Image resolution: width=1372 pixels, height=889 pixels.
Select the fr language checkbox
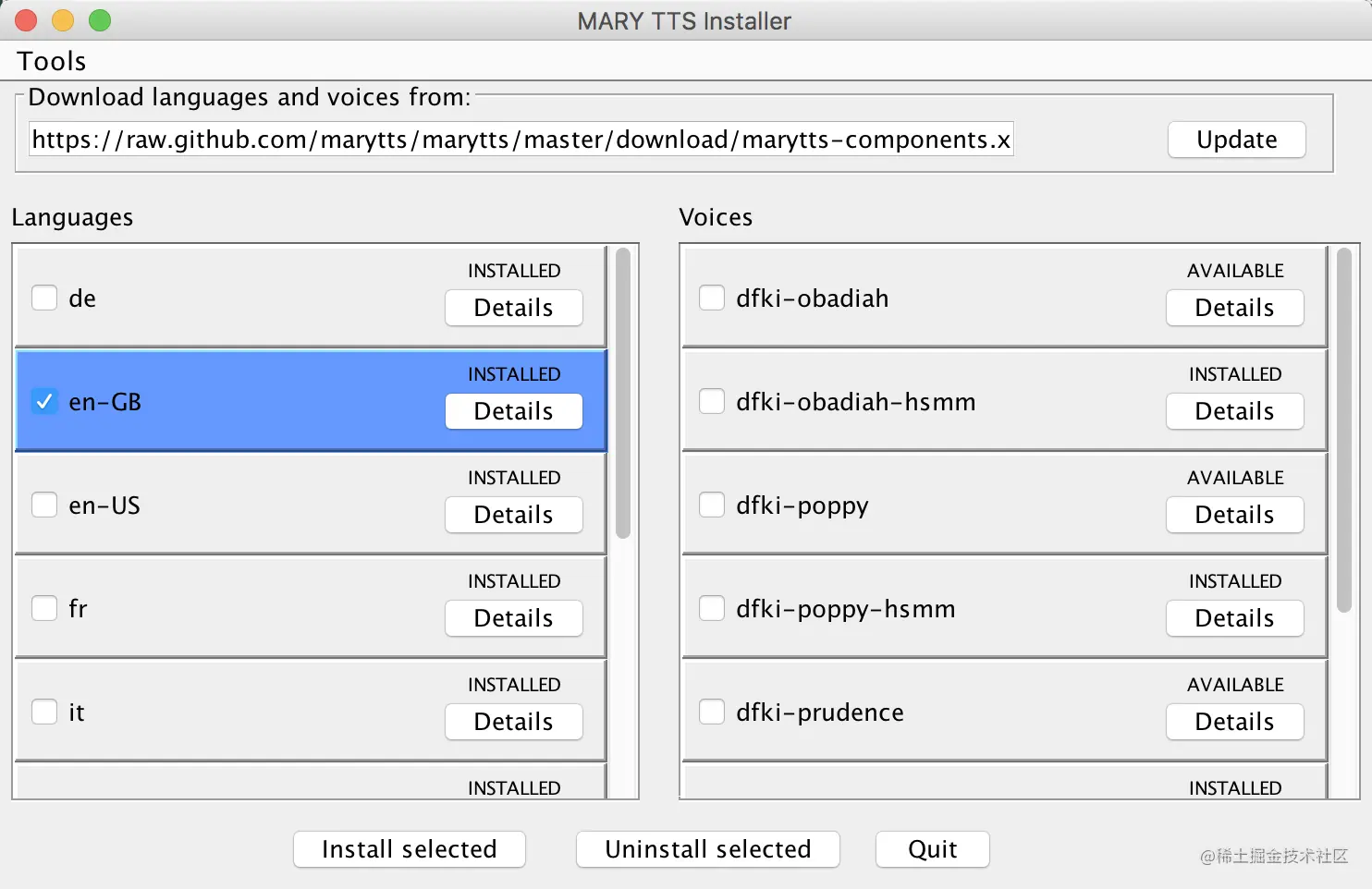point(44,608)
